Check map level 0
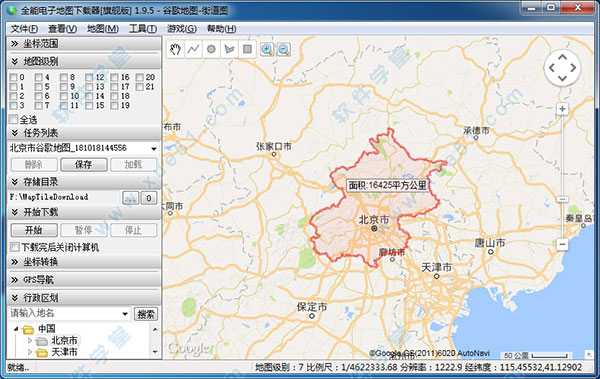The width and height of the screenshot is (600, 379). (x=13, y=77)
